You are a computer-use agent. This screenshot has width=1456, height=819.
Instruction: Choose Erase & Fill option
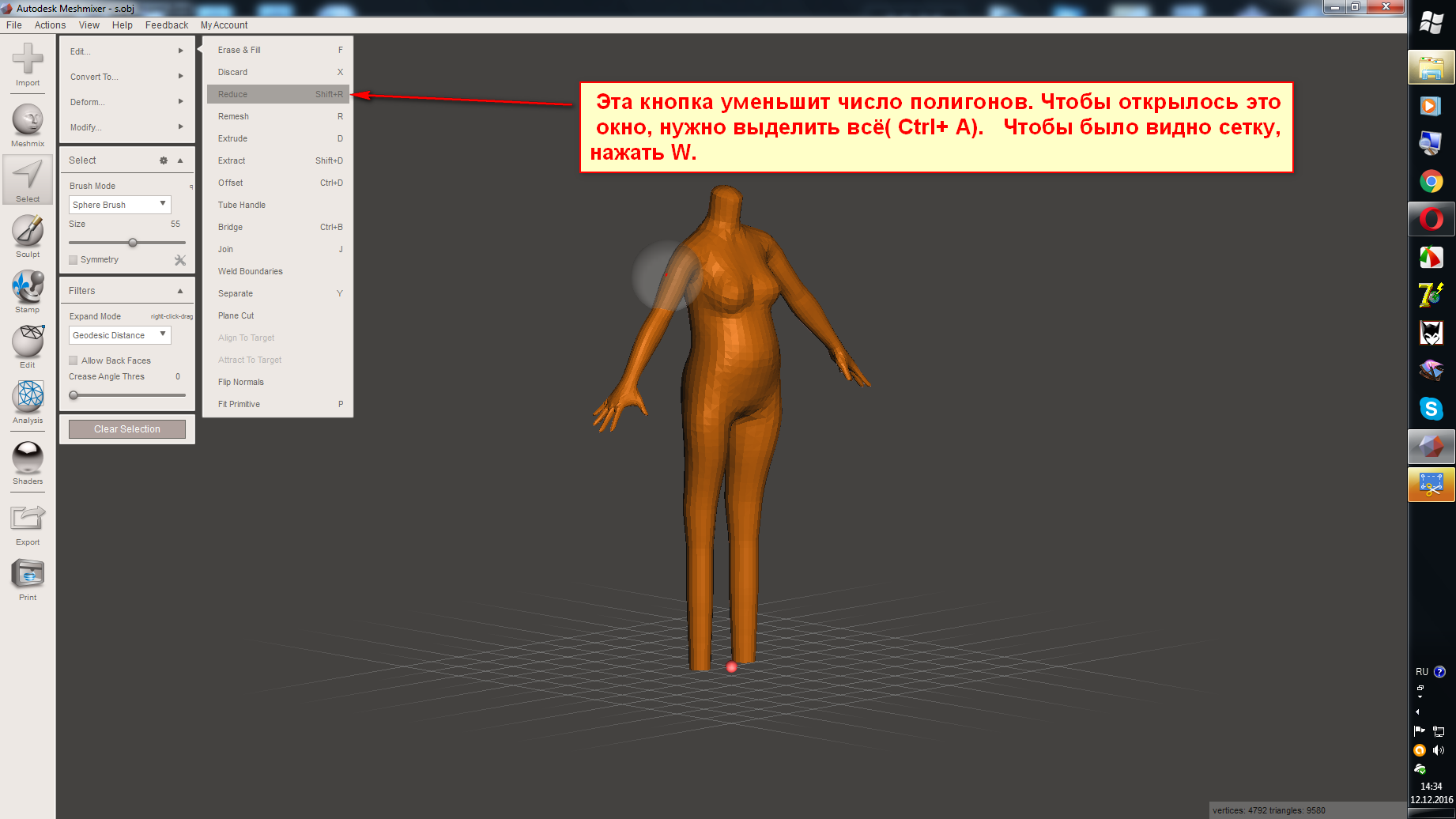278,50
